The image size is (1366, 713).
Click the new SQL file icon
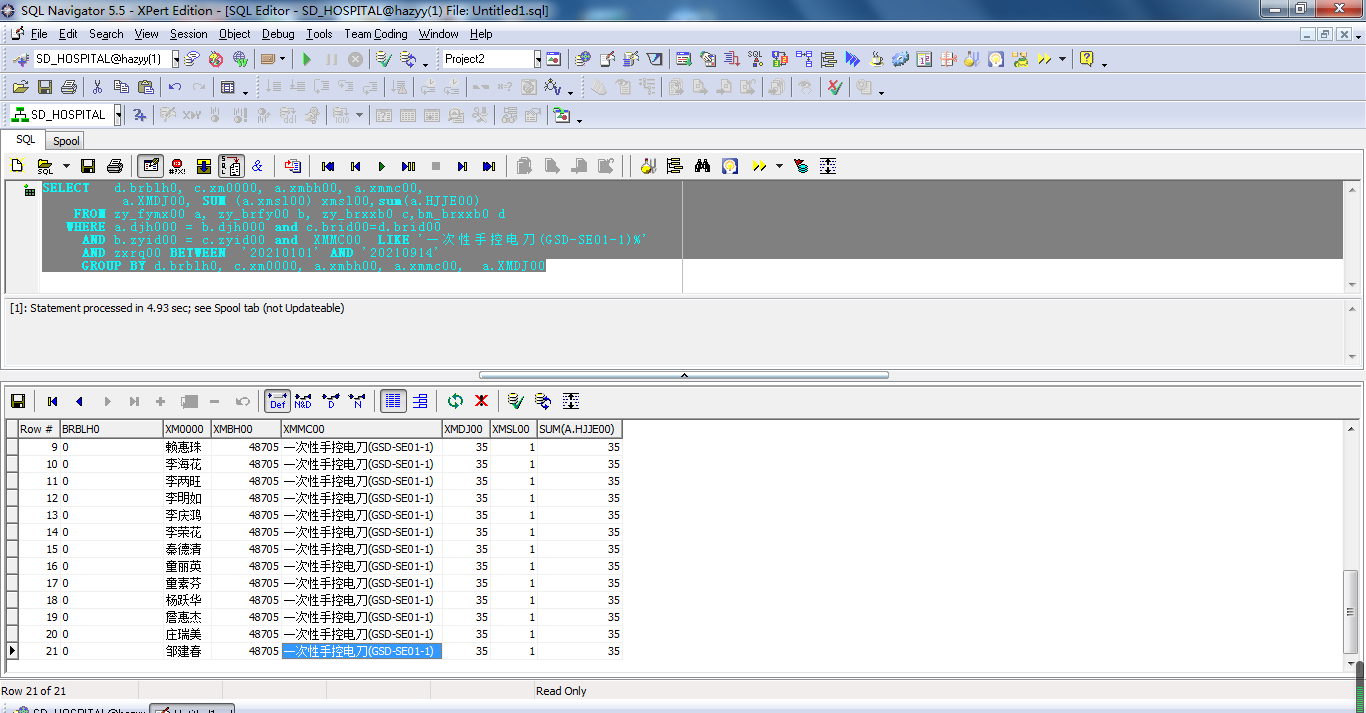(17, 166)
